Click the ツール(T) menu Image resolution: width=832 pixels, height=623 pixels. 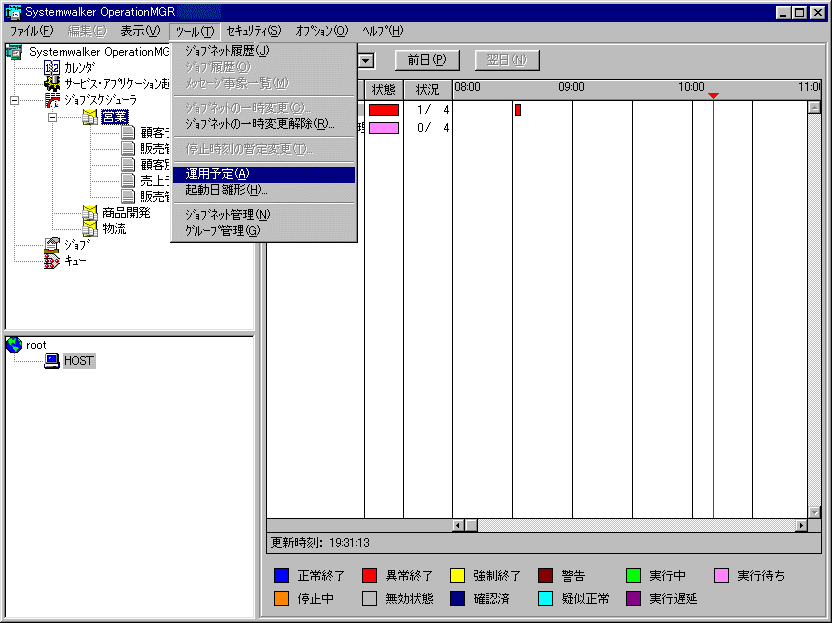coord(195,31)
